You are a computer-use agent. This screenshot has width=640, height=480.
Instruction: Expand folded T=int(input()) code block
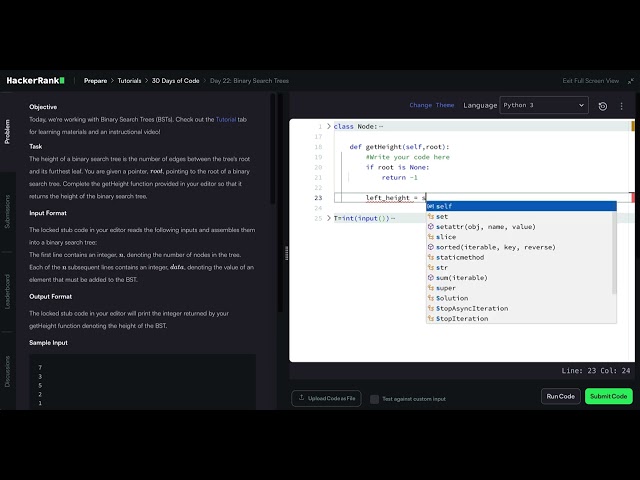(329, 218)
